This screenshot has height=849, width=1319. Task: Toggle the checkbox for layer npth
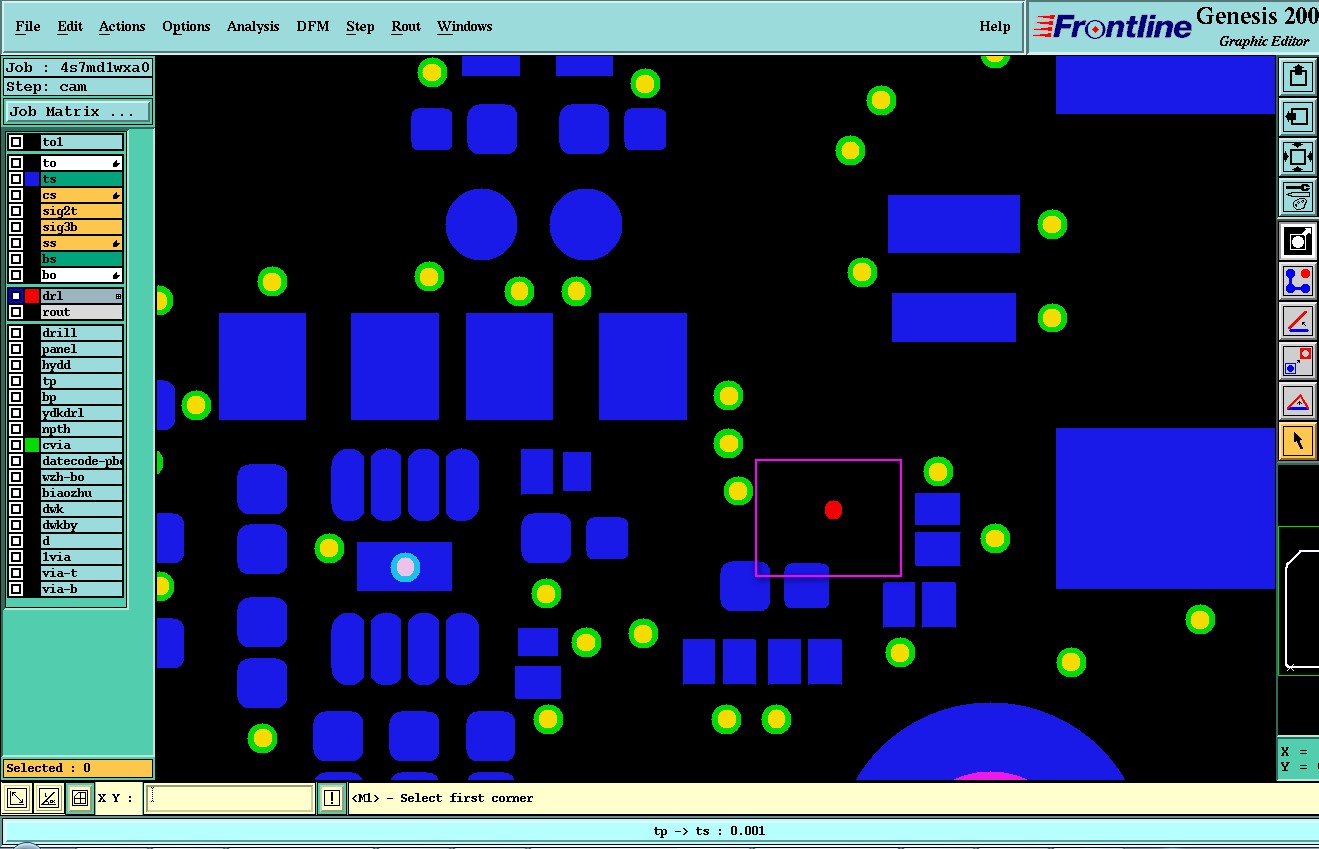click(16, 429)
